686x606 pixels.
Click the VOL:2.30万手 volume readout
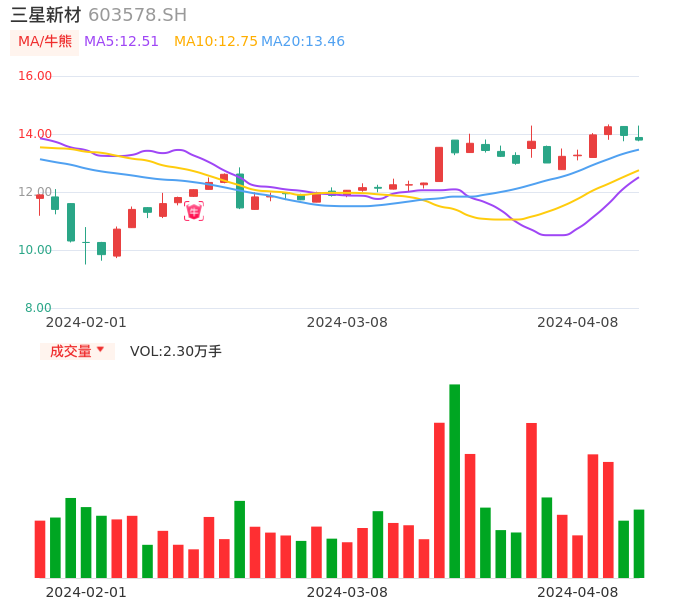click(175, 351)
